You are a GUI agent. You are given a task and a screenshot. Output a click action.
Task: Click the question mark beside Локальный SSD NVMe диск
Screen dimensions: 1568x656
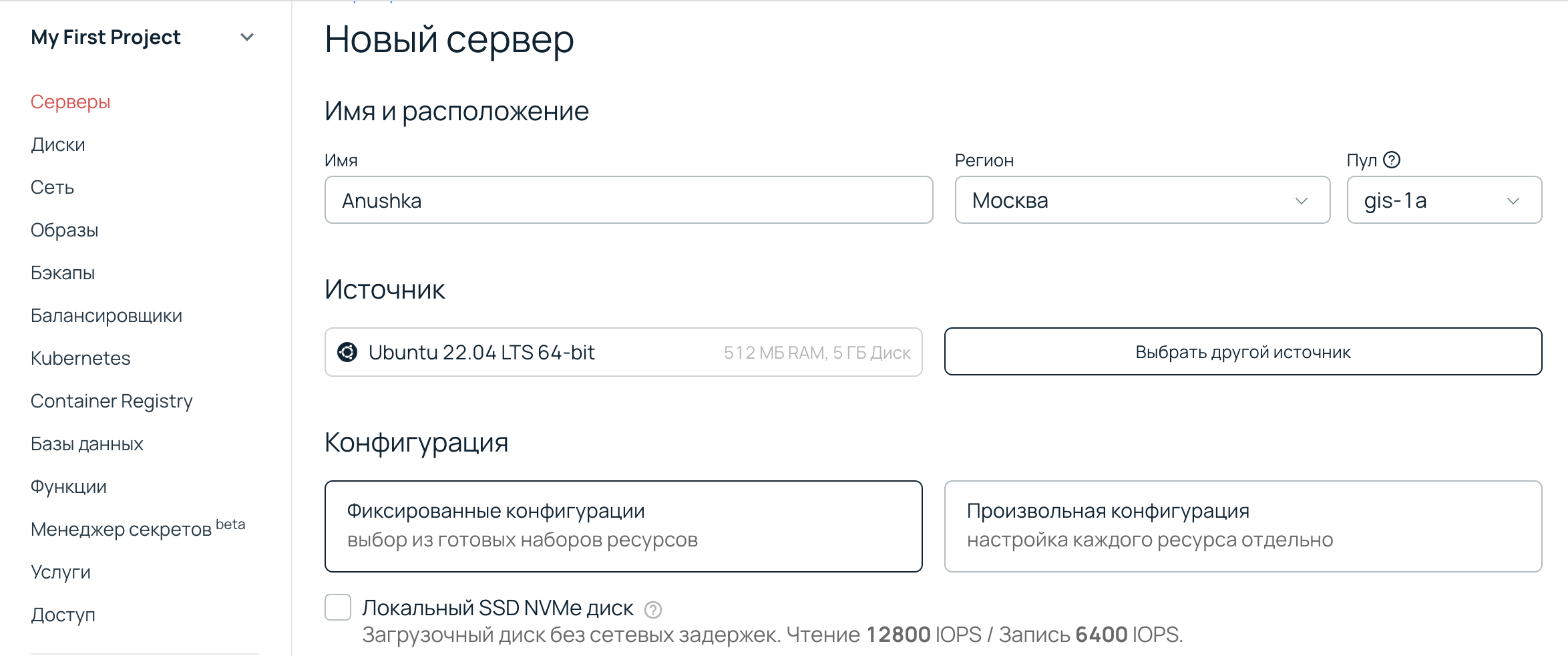click(652, 609)
